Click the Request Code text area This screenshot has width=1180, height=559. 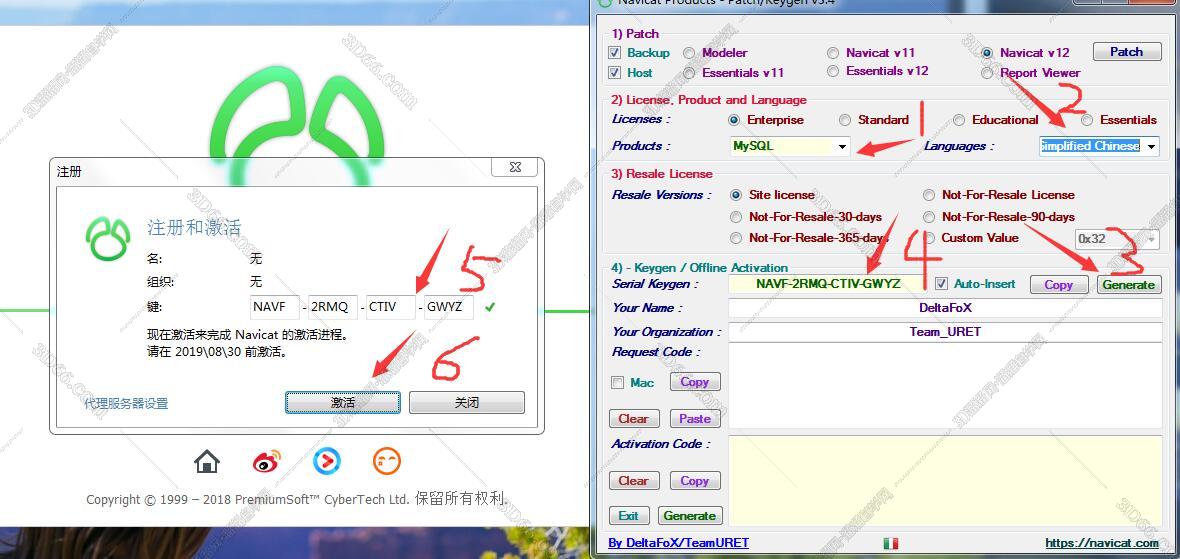(x=945, y=387)
